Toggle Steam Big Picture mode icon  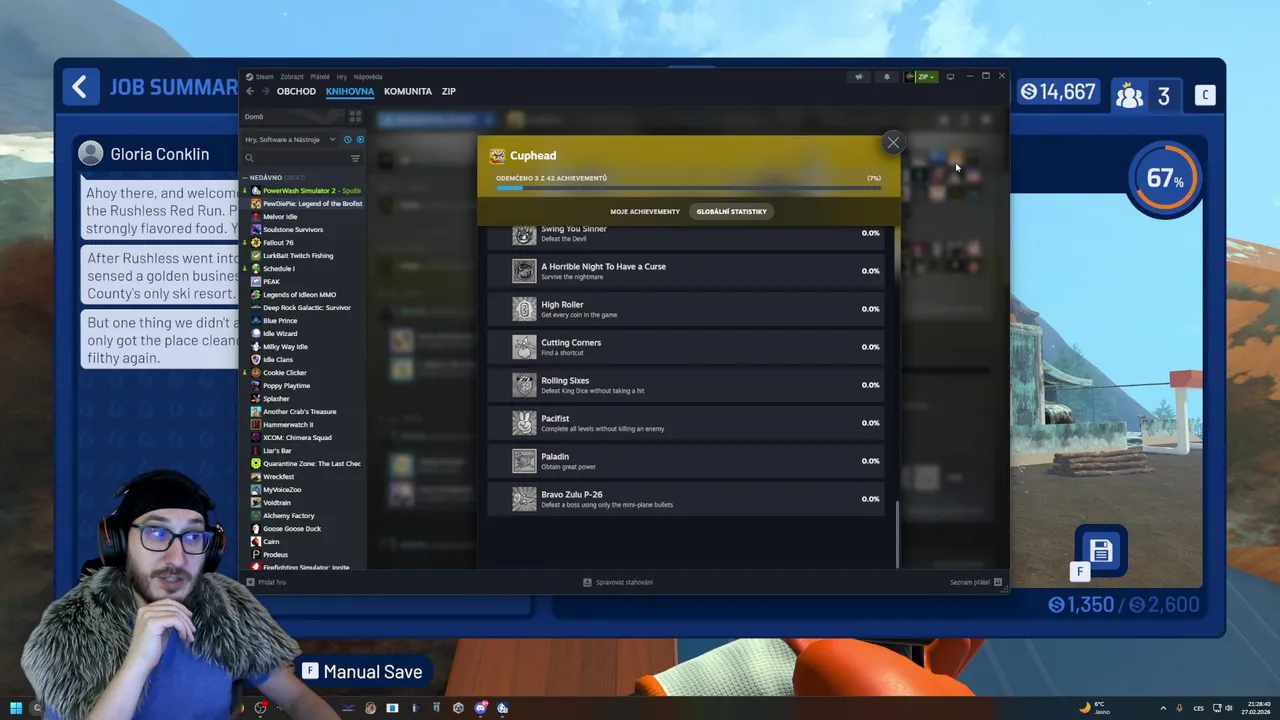point(950,77)
